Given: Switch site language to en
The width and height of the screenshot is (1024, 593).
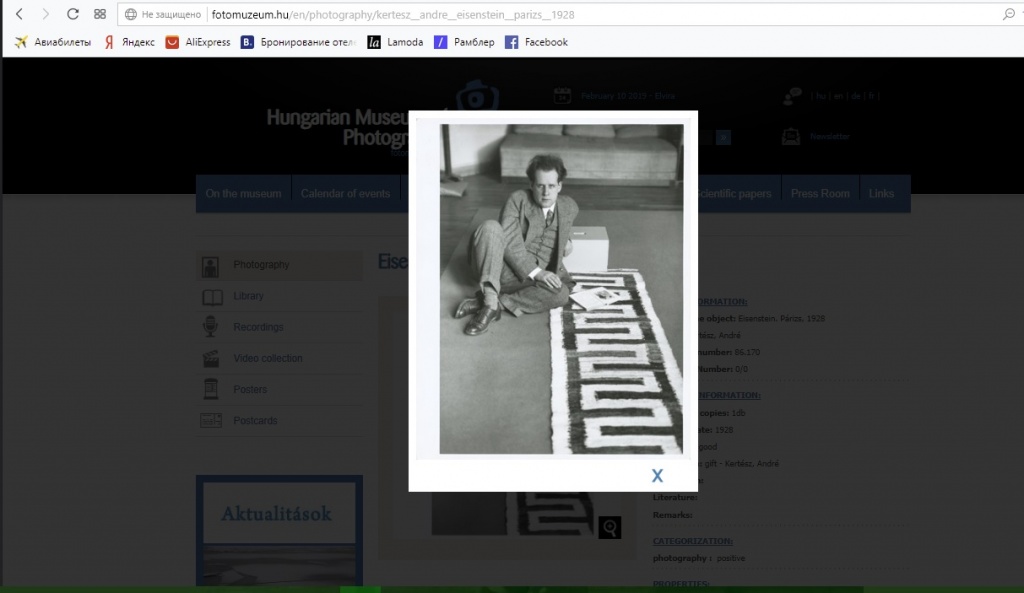Looking at the screenshot, I should pos(839,96).
